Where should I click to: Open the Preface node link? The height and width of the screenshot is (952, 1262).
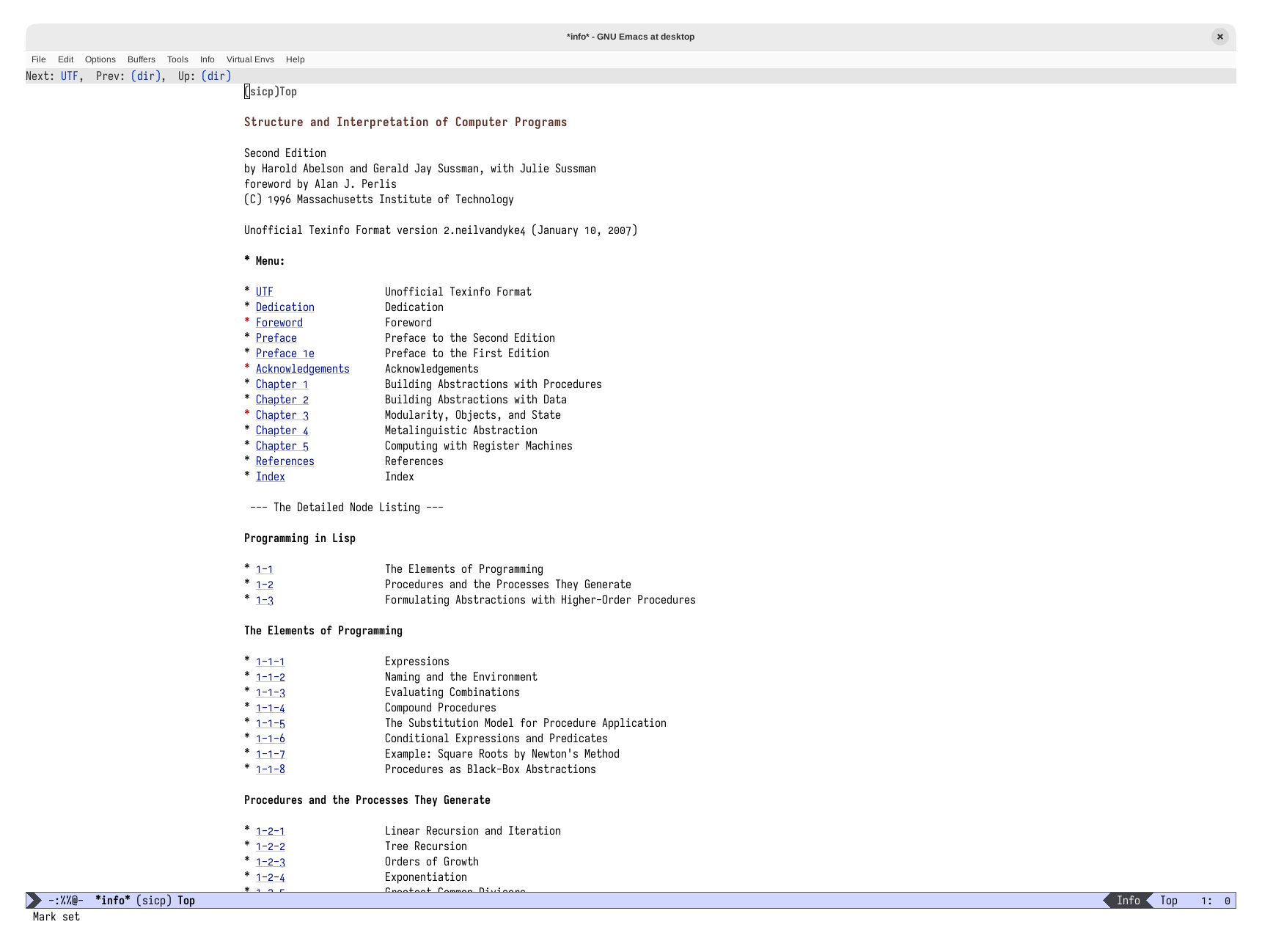276,338
